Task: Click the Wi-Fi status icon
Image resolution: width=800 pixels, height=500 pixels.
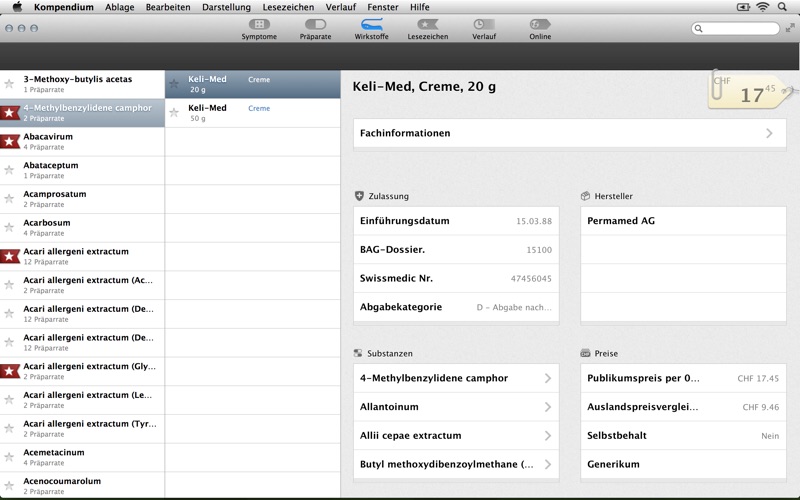Action: [x=763, y=7]
